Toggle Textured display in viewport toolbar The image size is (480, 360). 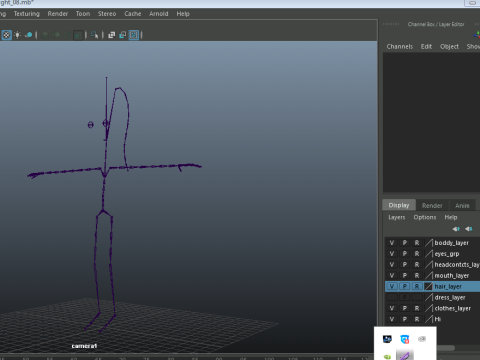pyautogui.click(x=6, y=35)
